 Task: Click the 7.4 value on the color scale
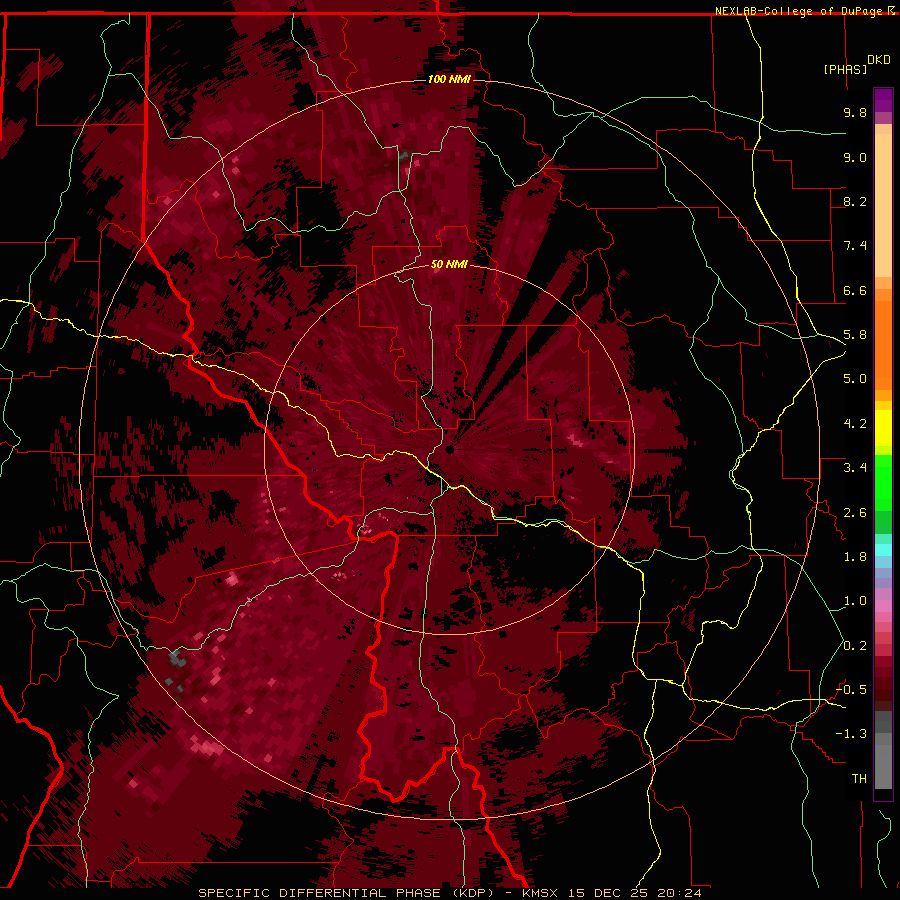(x=855, y=246)
